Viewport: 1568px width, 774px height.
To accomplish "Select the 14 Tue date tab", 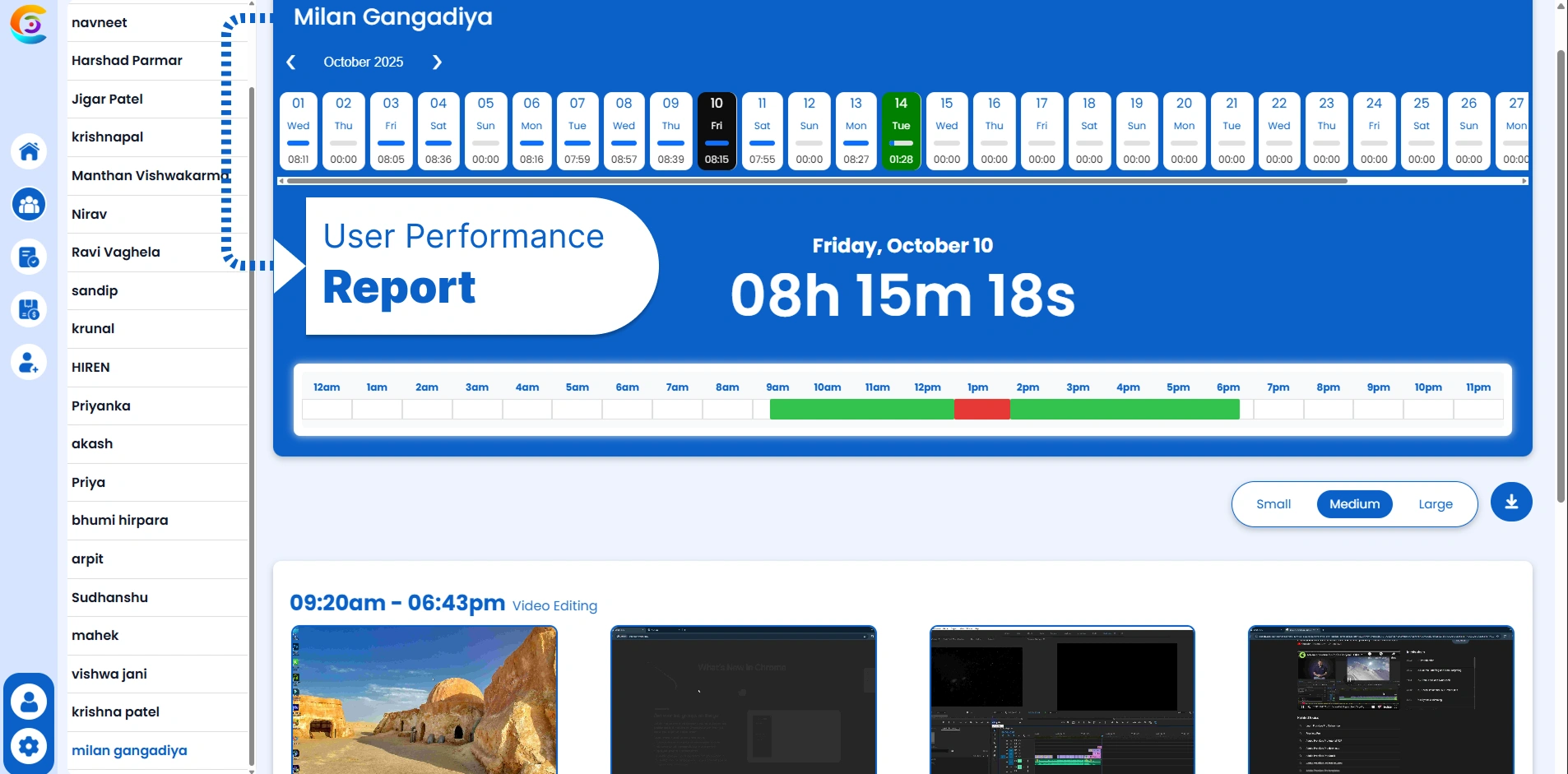I will point(901,131).
